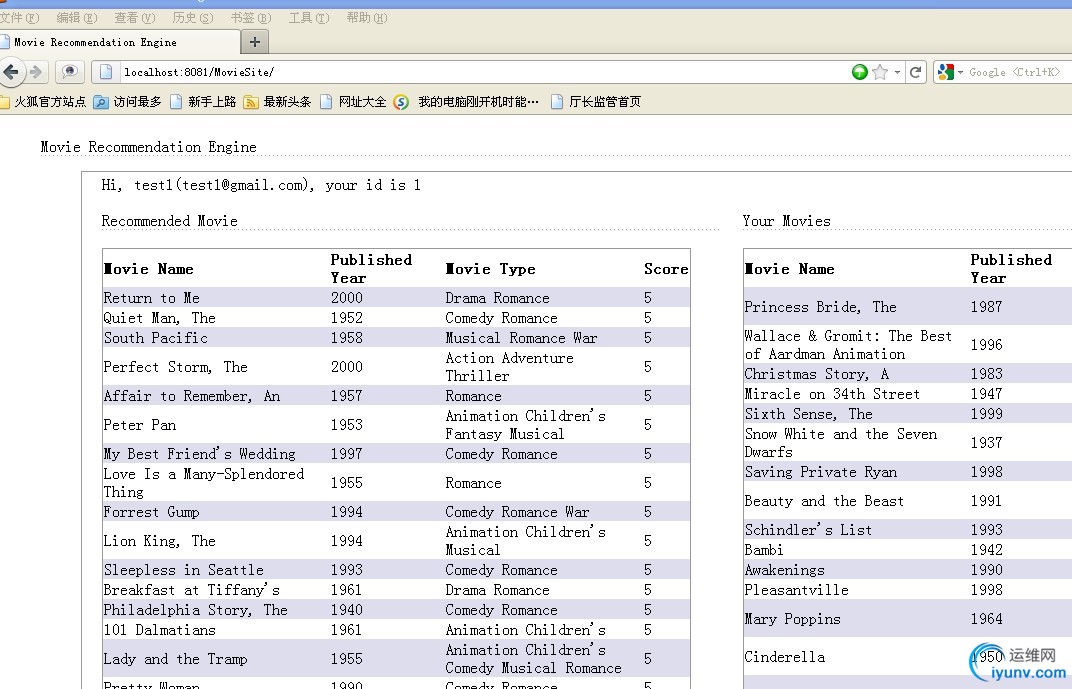The image size is (1072, 689).
Task: Click the Movie Name header in Your Movies table
Action: [x=790, y=269]
